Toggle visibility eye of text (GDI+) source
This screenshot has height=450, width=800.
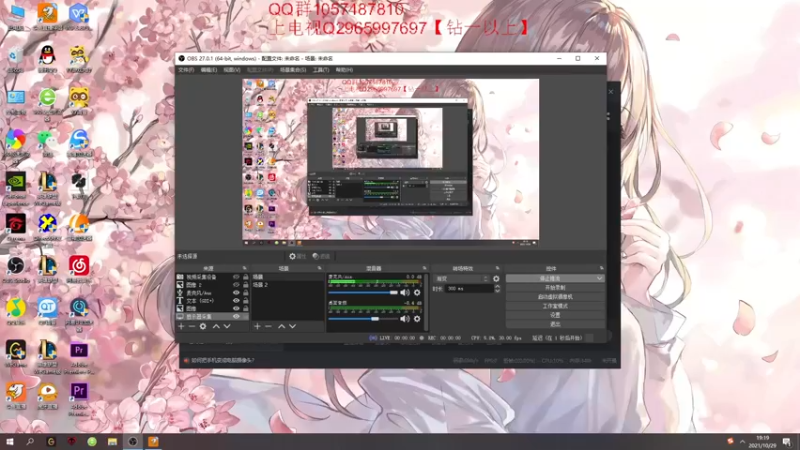[x=236, y=301]
